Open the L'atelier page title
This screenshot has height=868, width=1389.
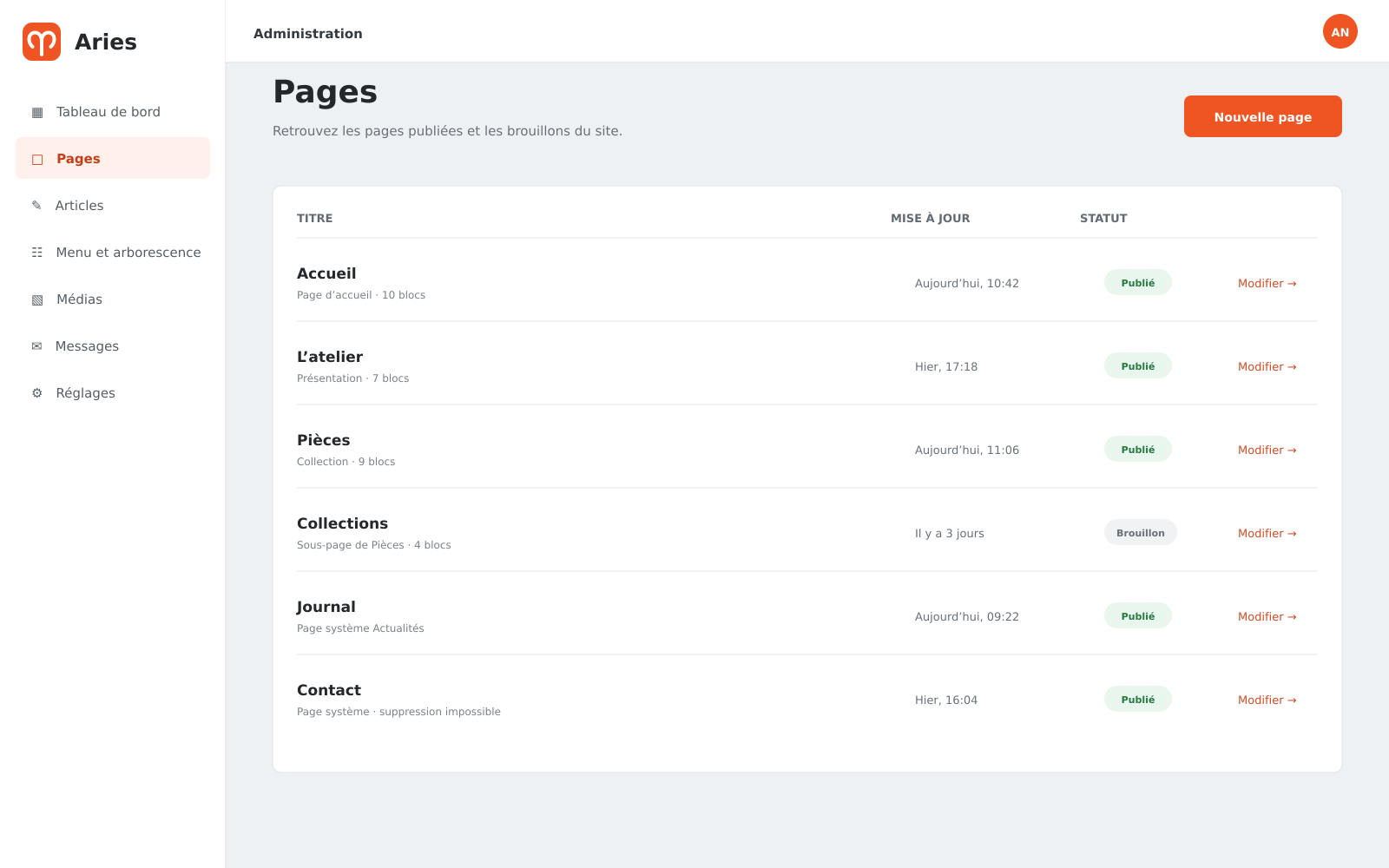click(x=330, y=357)
